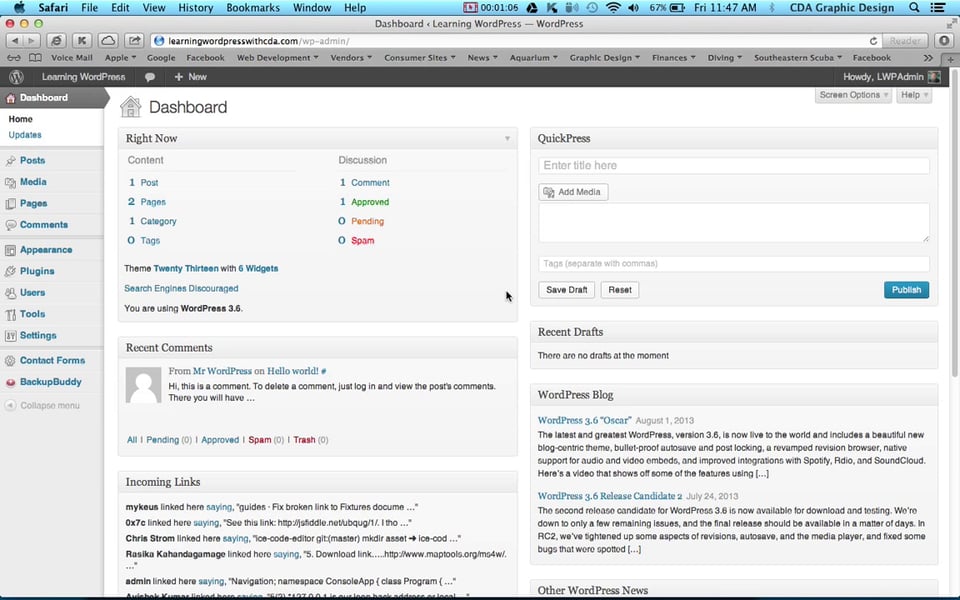Open the Apple bookmarks folder dropdown
The width and height of the screenshot is (960, 600).
point(121,58)
